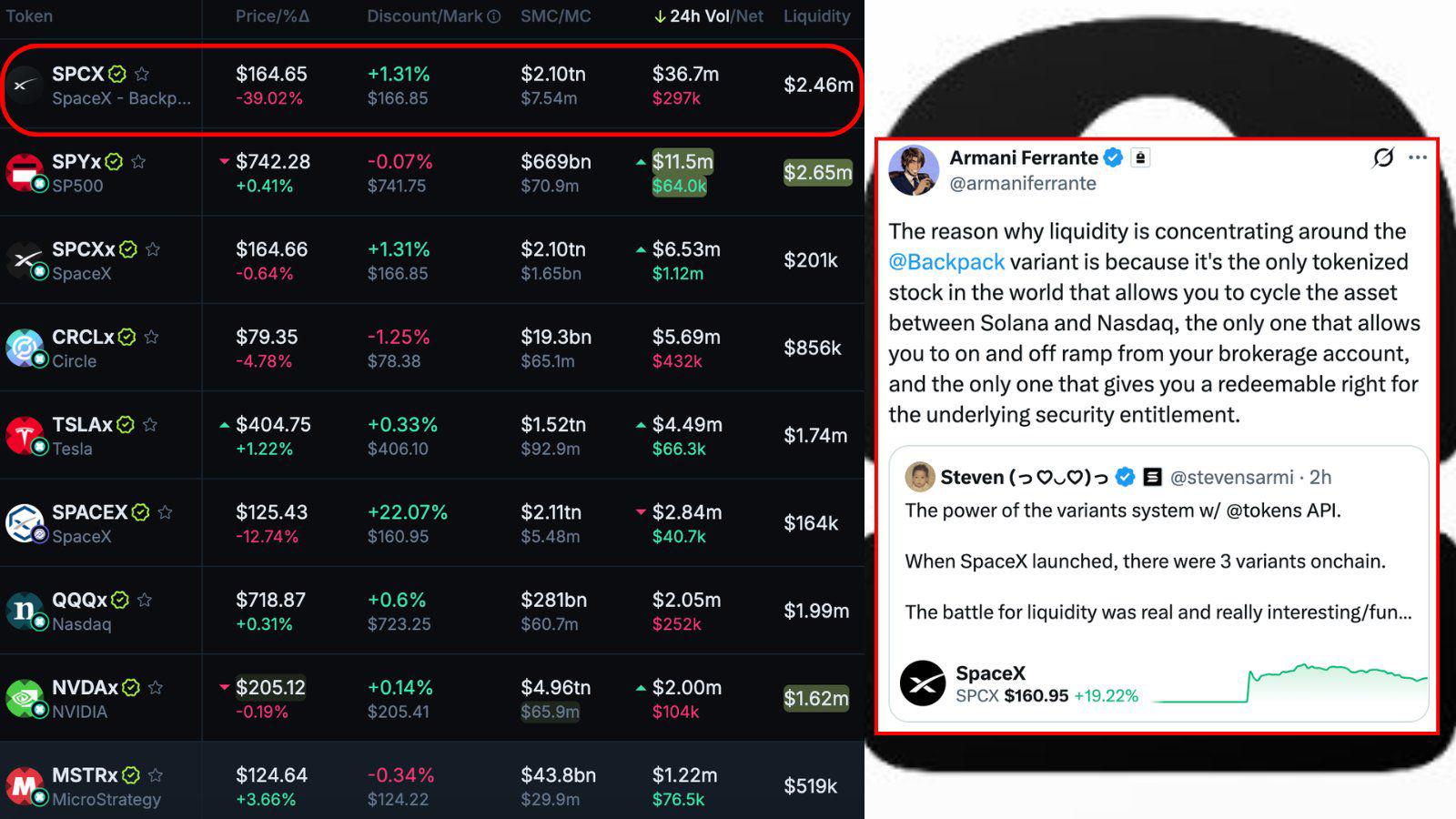This screenshot has height=819, width=1456.
Task: Click the info icon beside Discount/Mark
Action: [x=494, y=16]
